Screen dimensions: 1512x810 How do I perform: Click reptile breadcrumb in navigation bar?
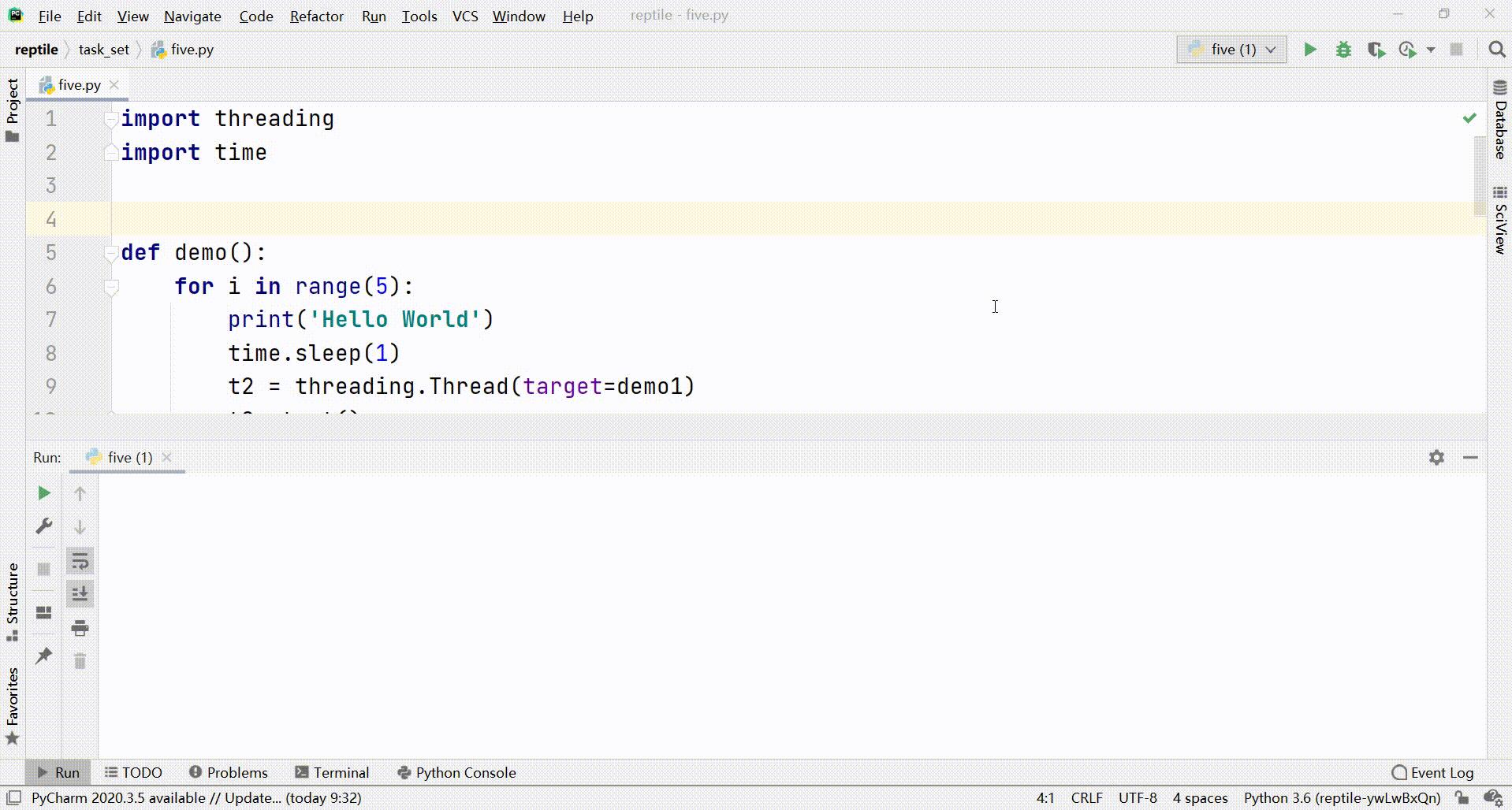click(x=36, y=50)
